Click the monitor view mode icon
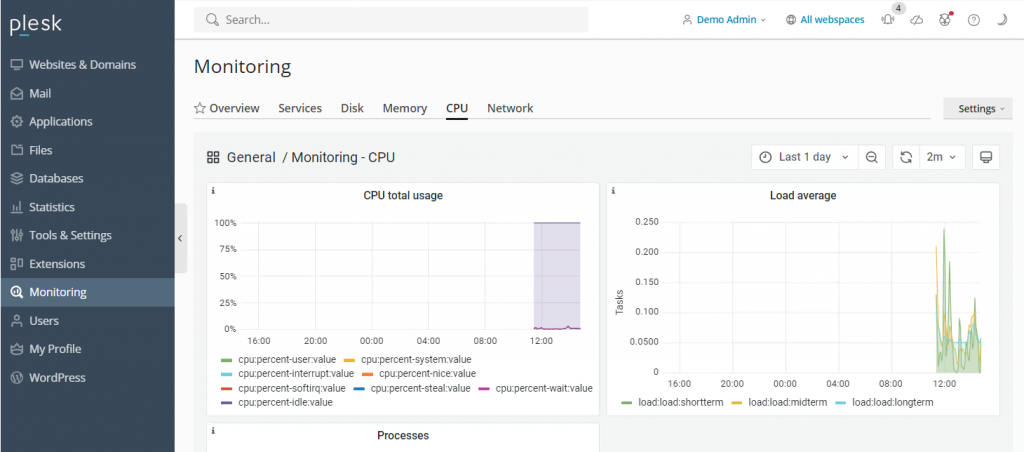The width and height of the screenshot is (1024, 452). coord(985,157)
